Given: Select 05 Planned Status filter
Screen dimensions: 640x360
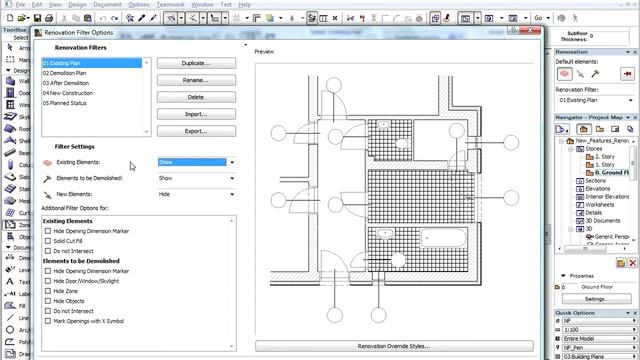Looking at the screenshot, I should (x=92, y=103).
